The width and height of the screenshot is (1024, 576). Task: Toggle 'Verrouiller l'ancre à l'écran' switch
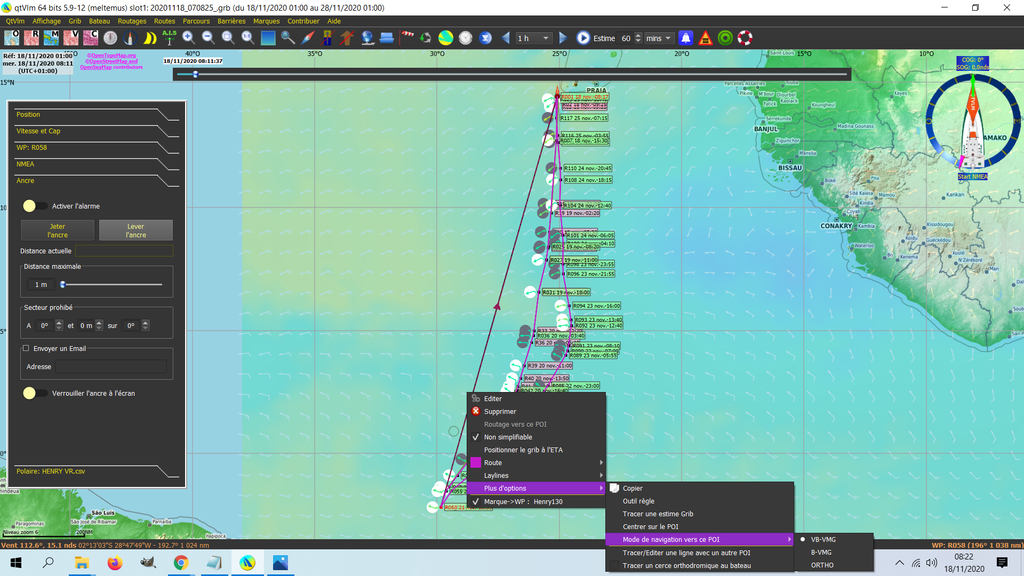click(x=35, y=393)
